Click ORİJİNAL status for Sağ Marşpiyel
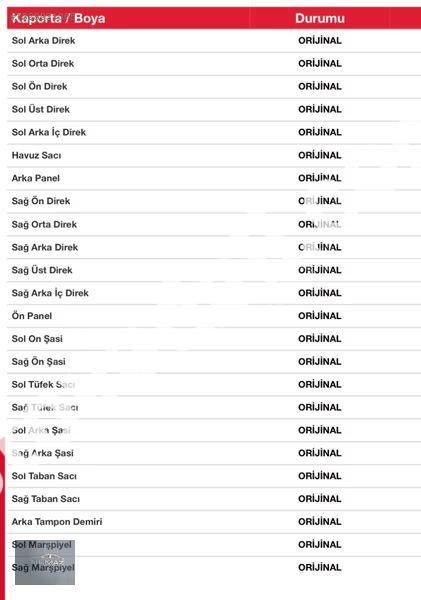The width and height of the screenshot is (421, 600). [x=320, y=567]
